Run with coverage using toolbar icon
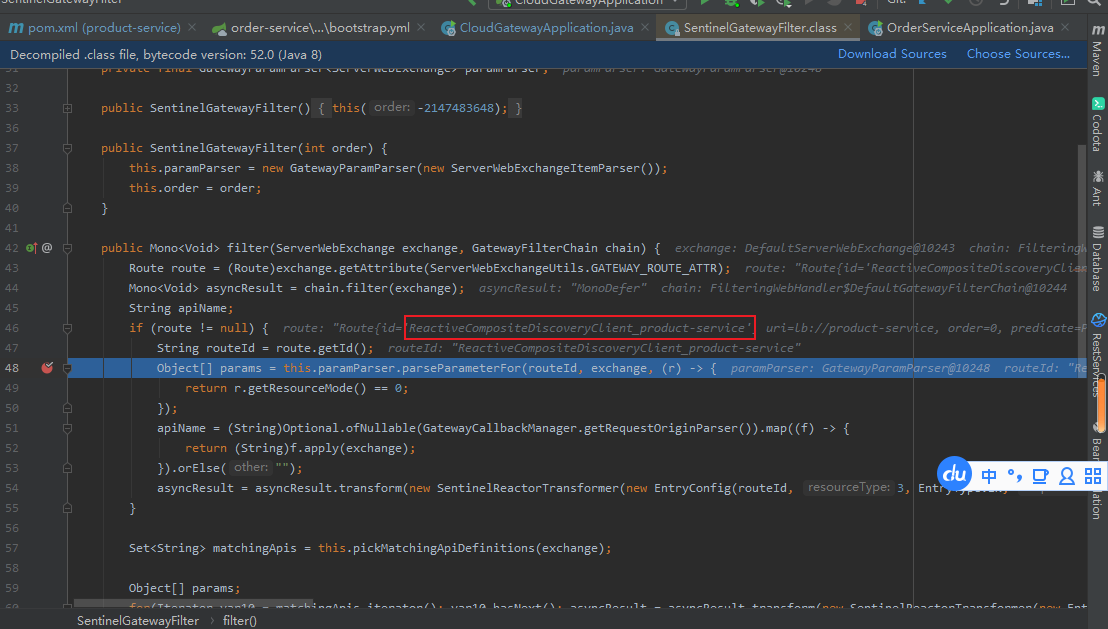Viewport: 1108px width, 629px height. [x=759, y=5]
